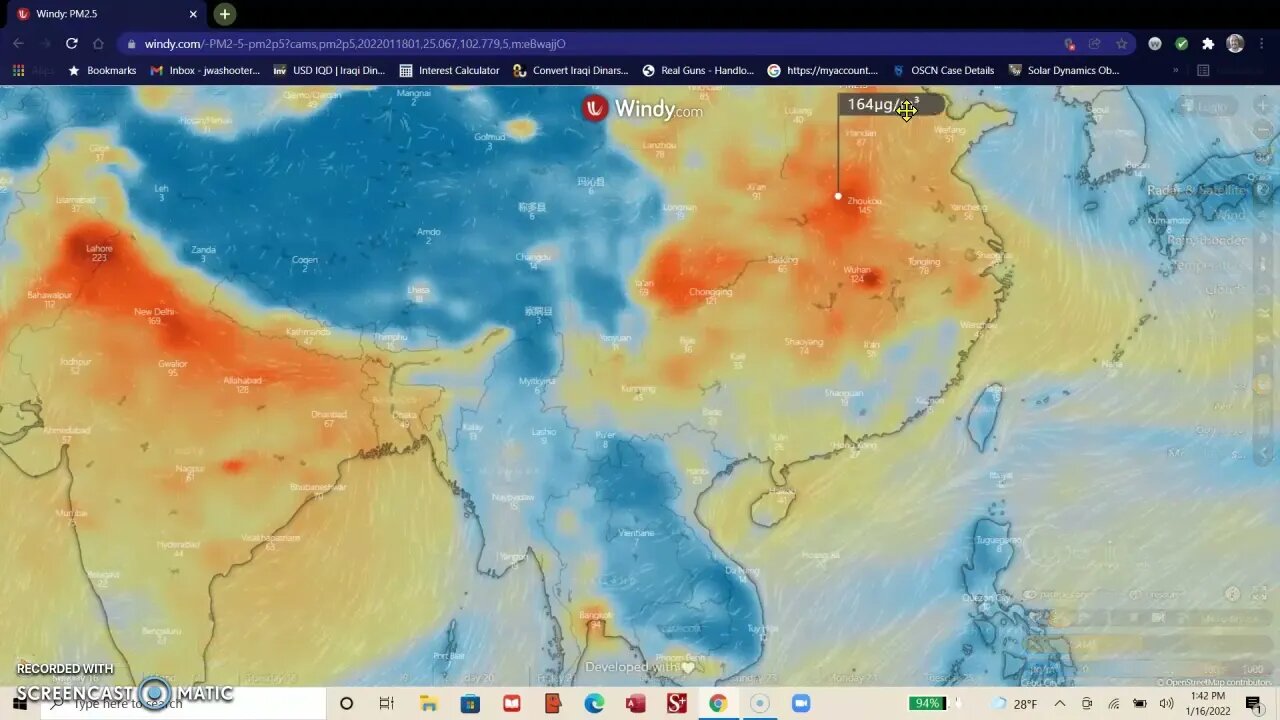Show more bookmarks with the chevron
This screenshot has height=720, width=1280.
(1175, 71)
